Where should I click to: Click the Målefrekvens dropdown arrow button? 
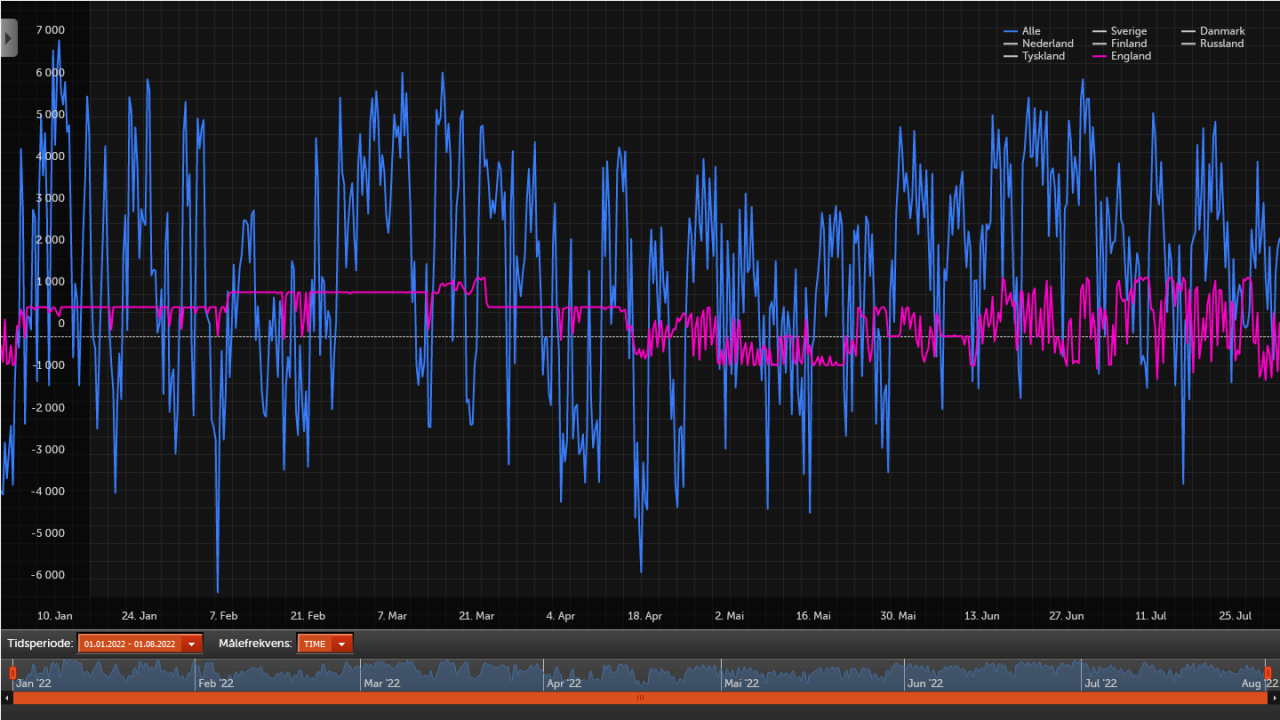click(342, 644)
